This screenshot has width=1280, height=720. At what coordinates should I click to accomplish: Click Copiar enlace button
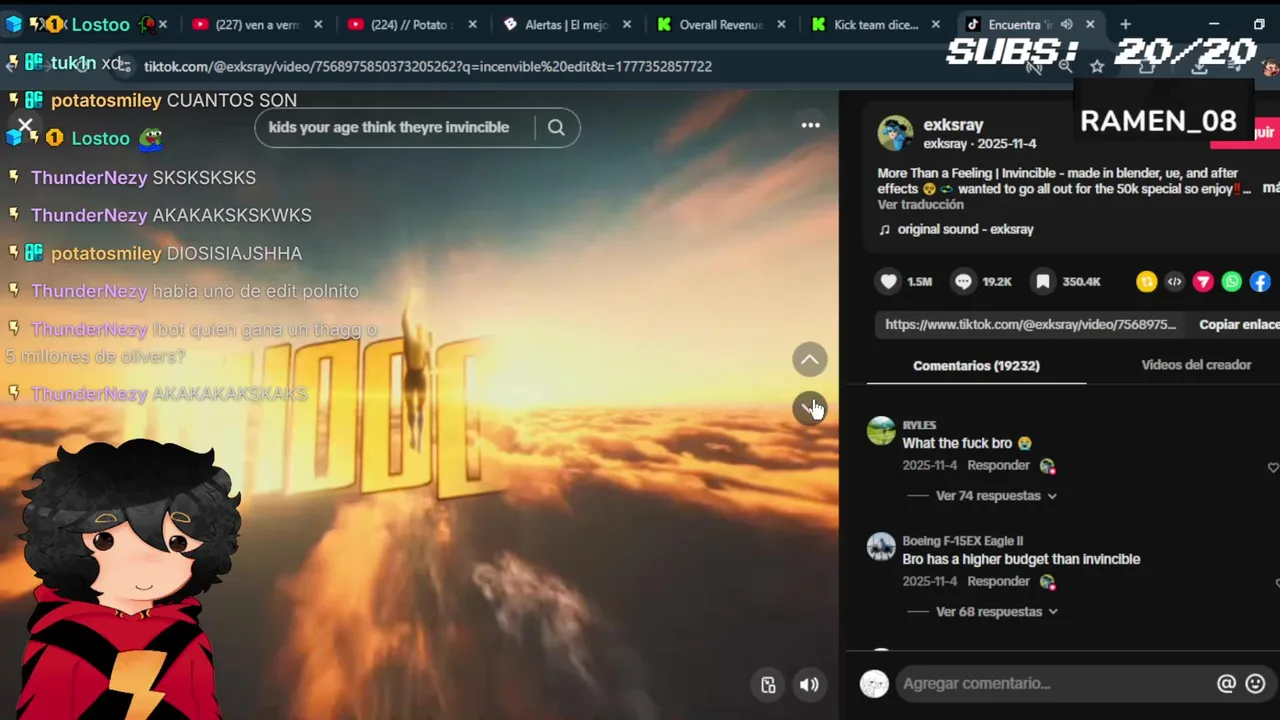tap(1239, 325)
